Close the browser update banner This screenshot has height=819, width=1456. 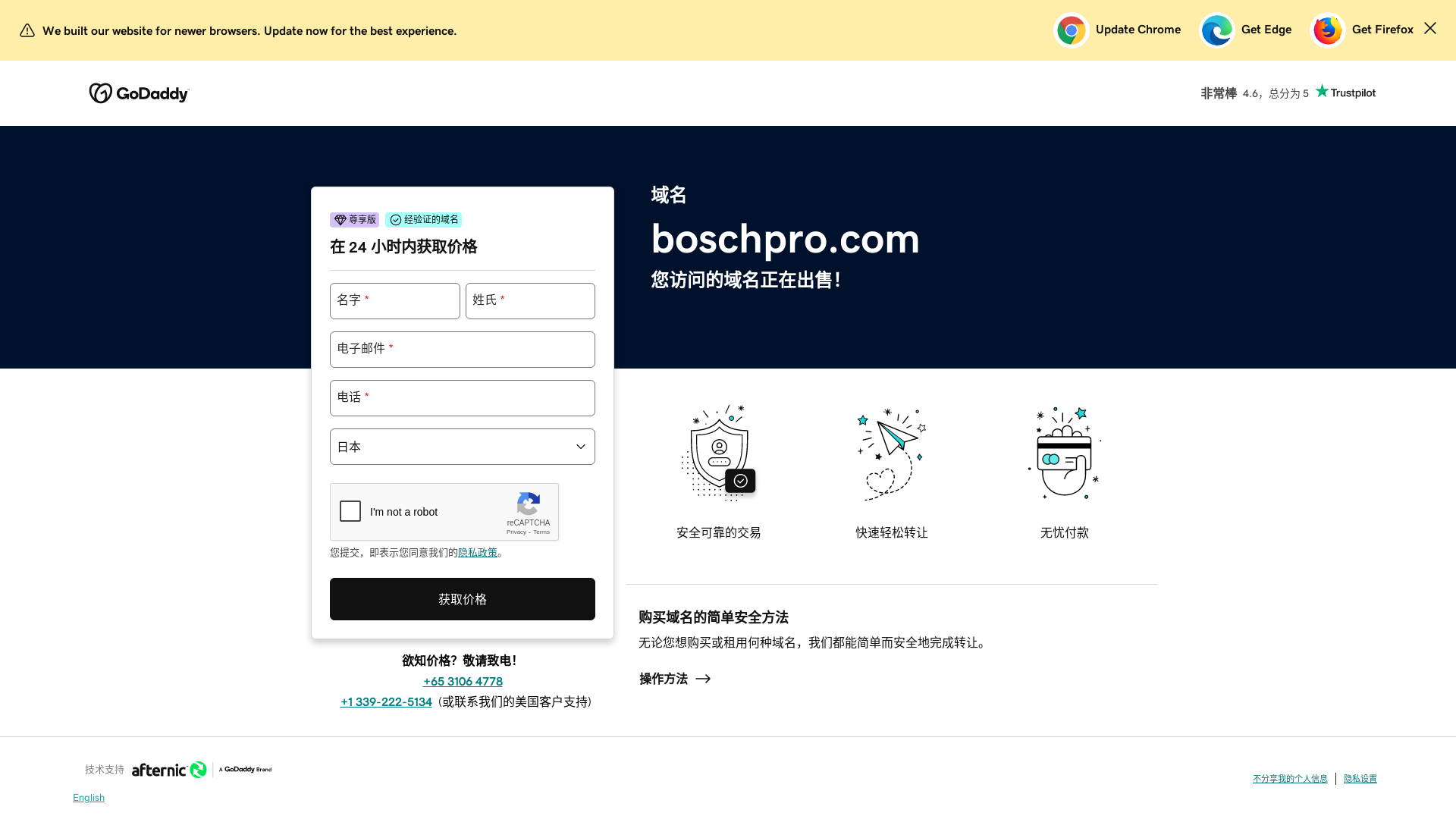pos(1429,29)
